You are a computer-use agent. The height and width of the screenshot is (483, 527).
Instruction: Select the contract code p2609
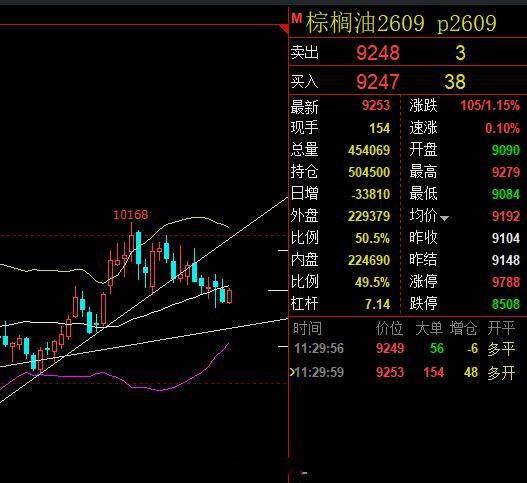[467, 24]
